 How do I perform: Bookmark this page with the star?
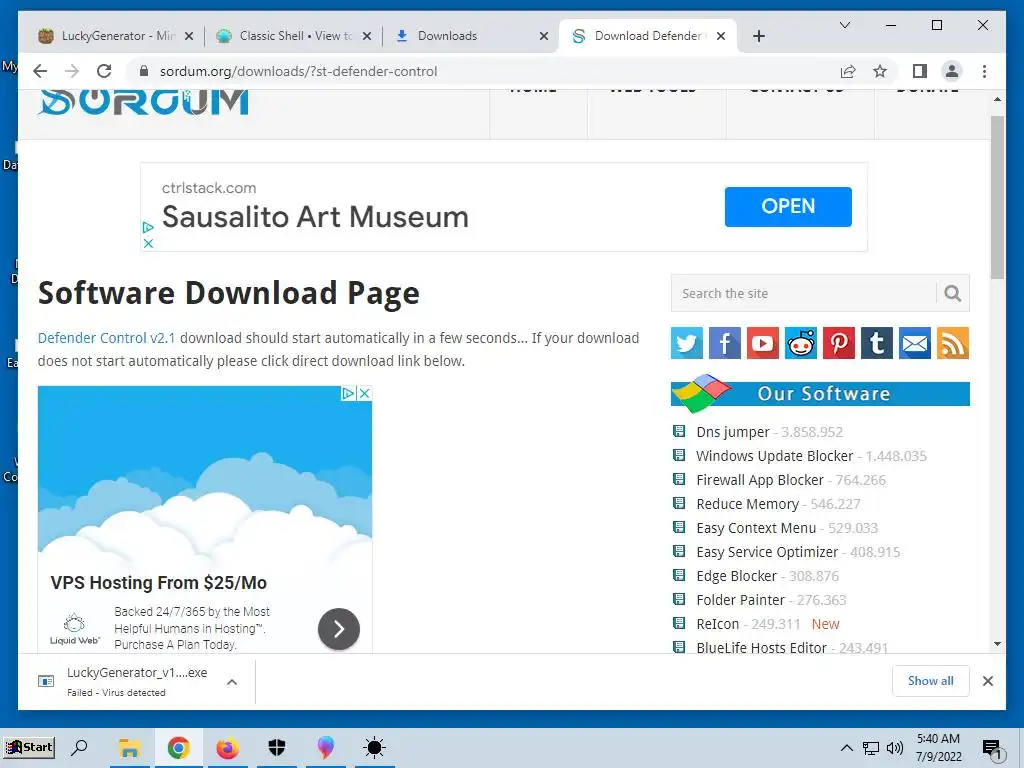pyautogui.click(x=880, y=71)
